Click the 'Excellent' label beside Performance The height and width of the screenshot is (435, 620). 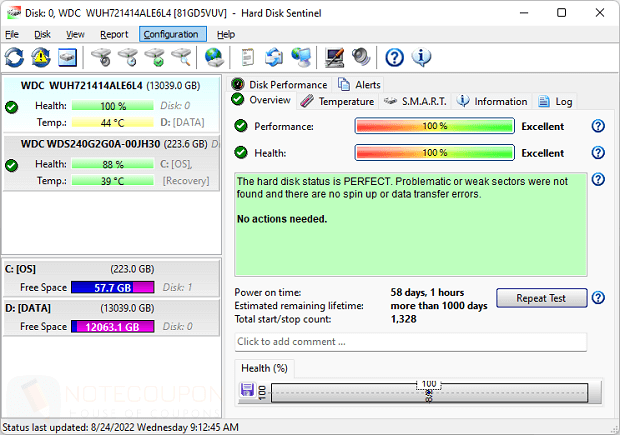pos(542,127)
